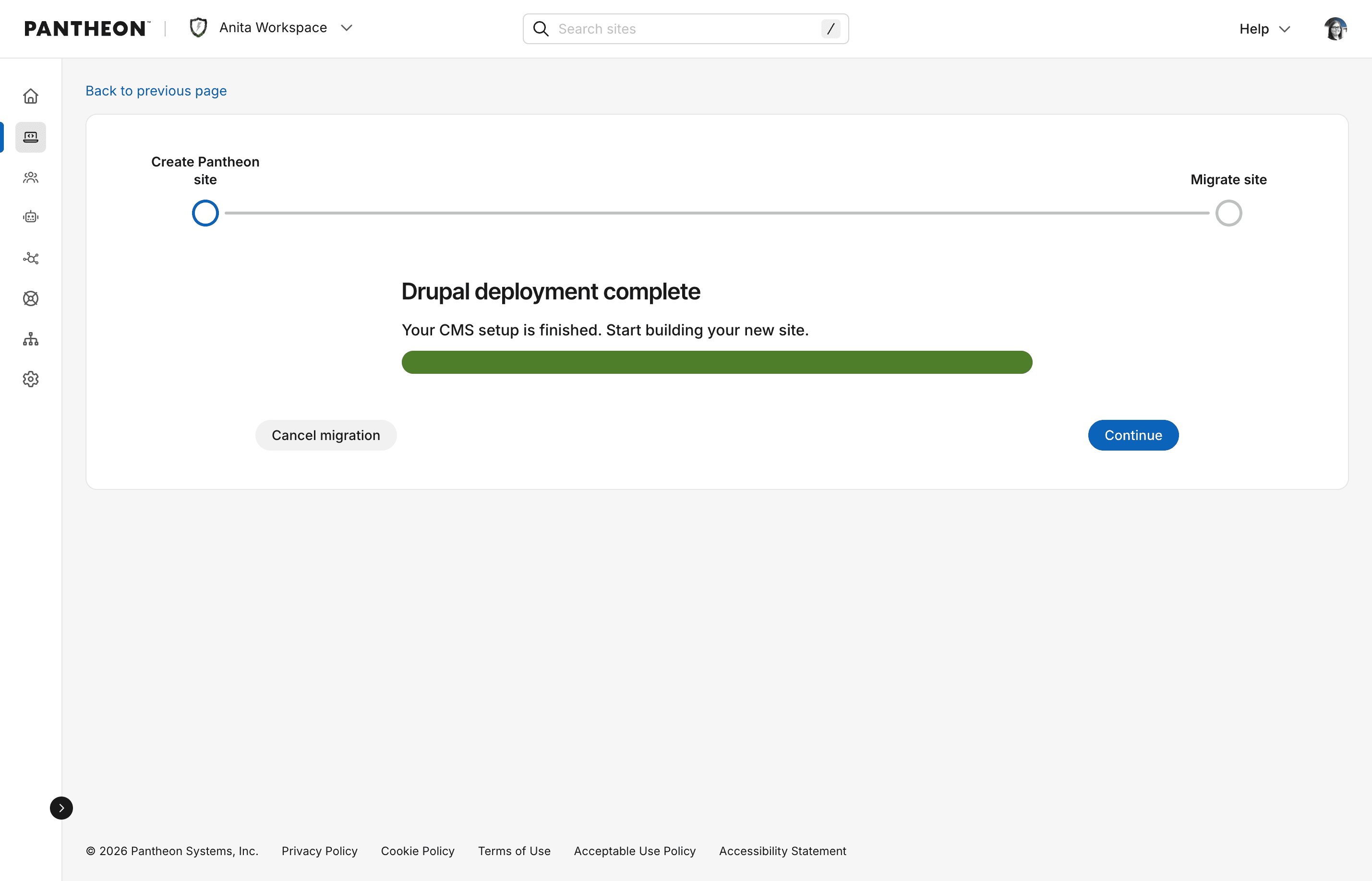This screenshot has width=1372, height=881.
Task: Open the Anita Workspace switcher dropdown
Action: coord(271,27)
